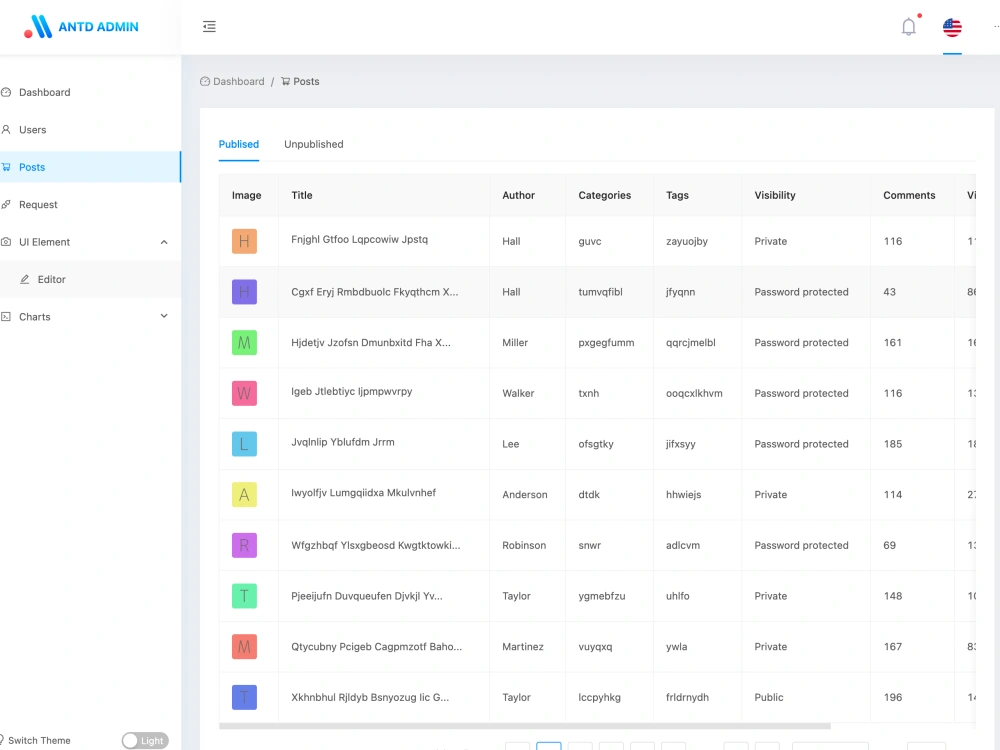Click the Antd Admin logo
Screen dimensions: 1000x750
tap(82, 27)
